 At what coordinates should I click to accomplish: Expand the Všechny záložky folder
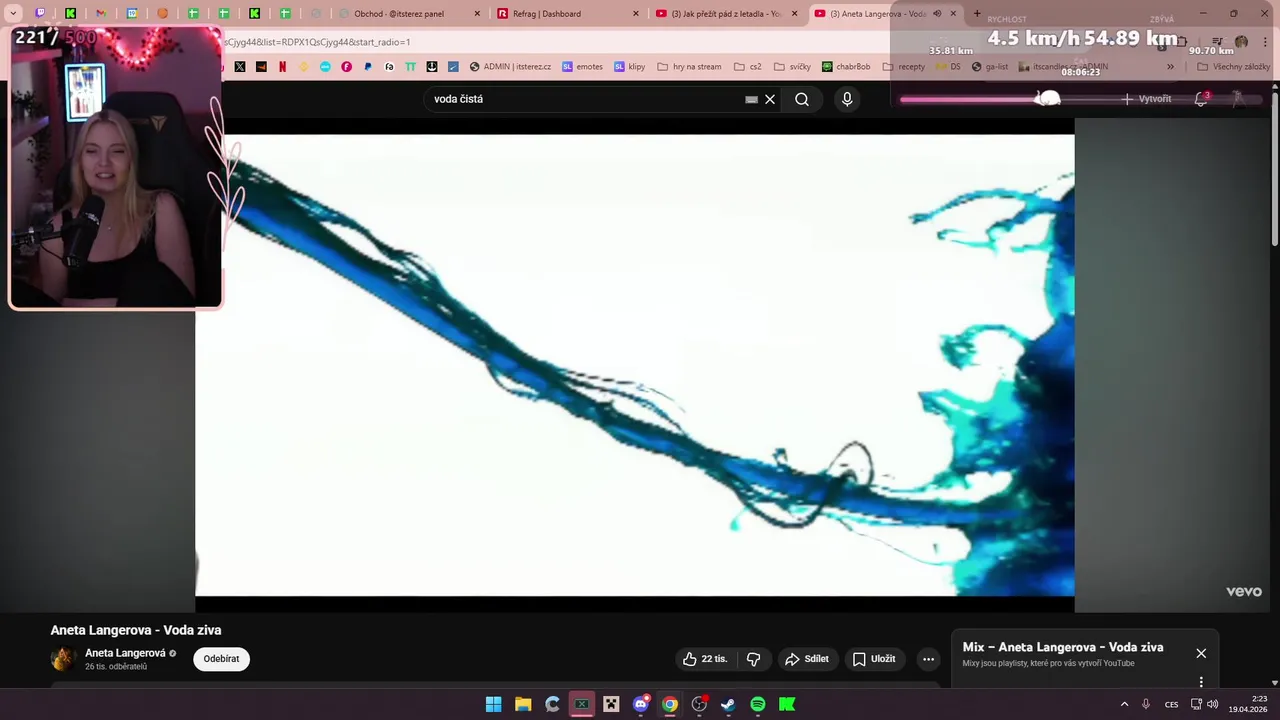point(1233,67)
